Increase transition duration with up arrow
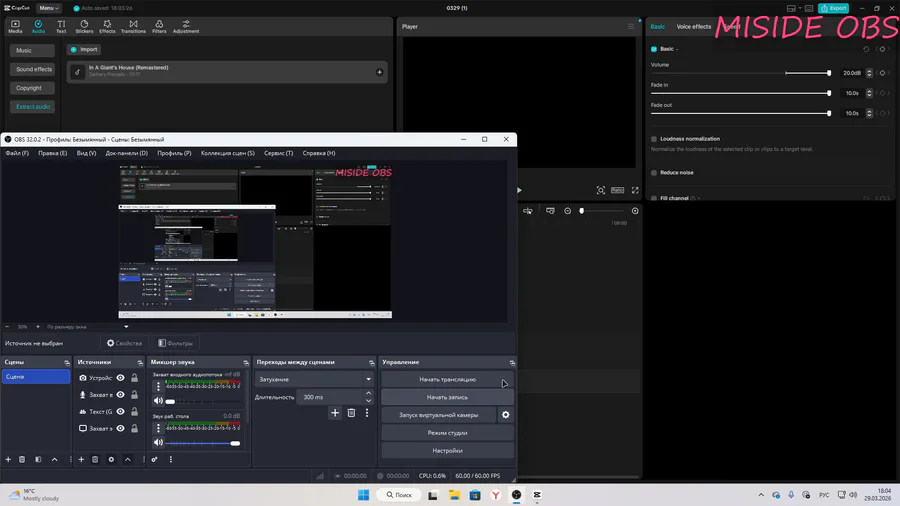This screenshot has height=506, width=900. coord(368,394)
